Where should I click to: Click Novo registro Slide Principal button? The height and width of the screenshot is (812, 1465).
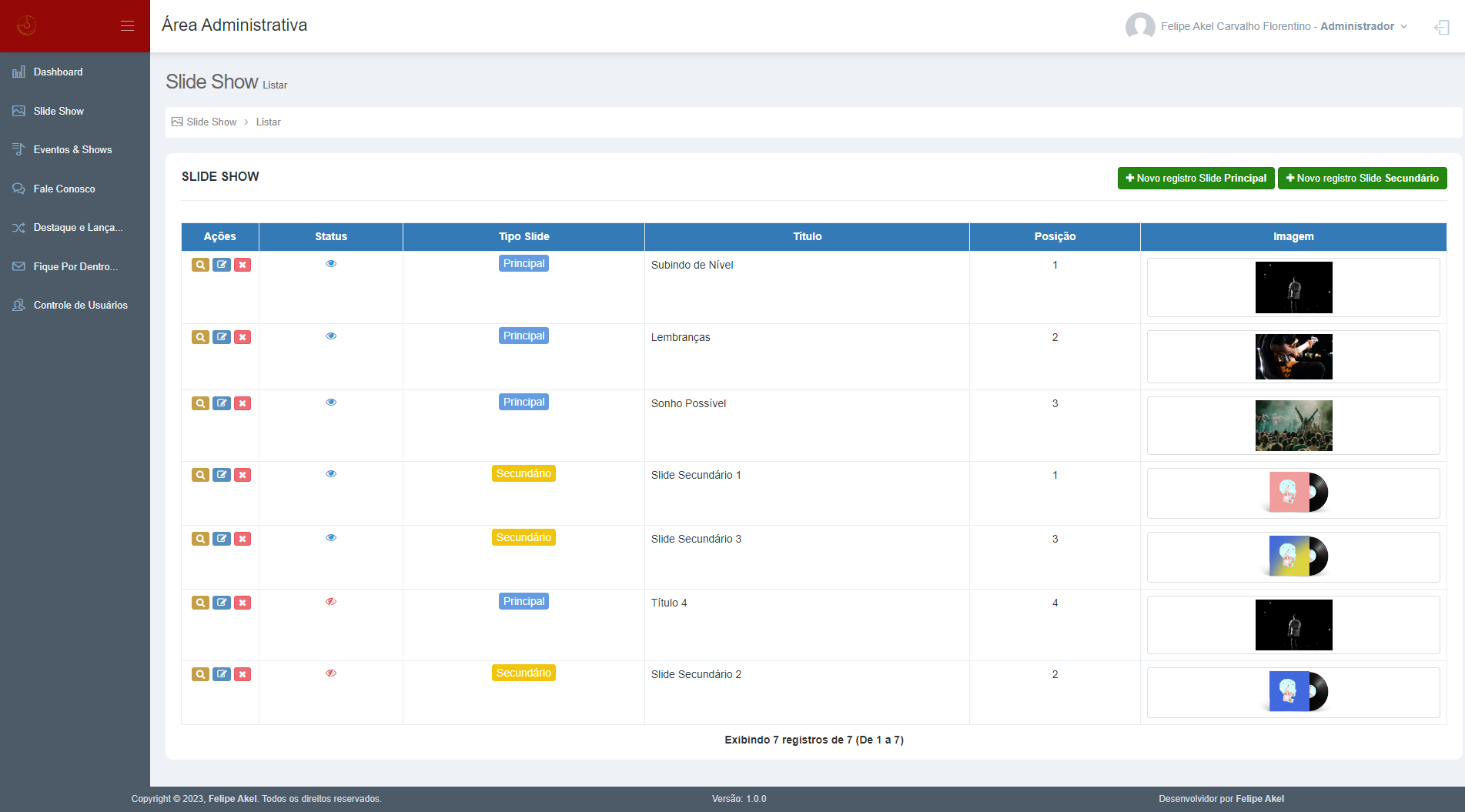coord(1196,178)
